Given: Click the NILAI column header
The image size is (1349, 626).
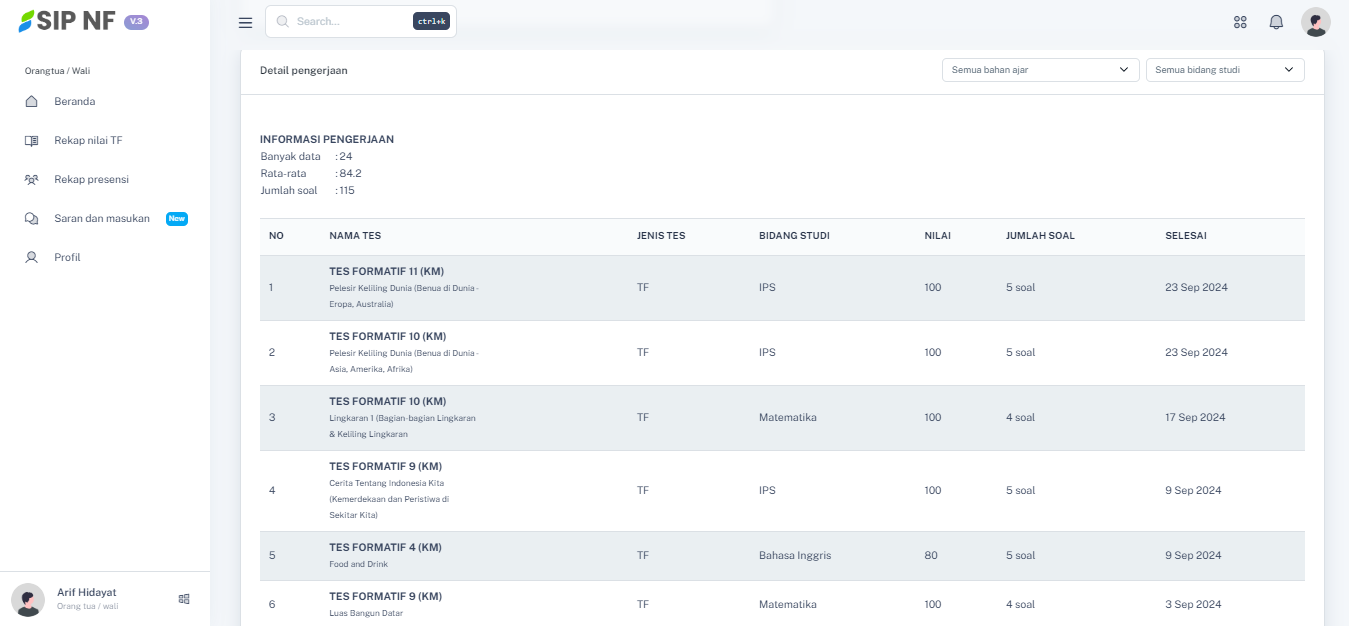Looking at the screenshot, I should [x=937, y=236].
